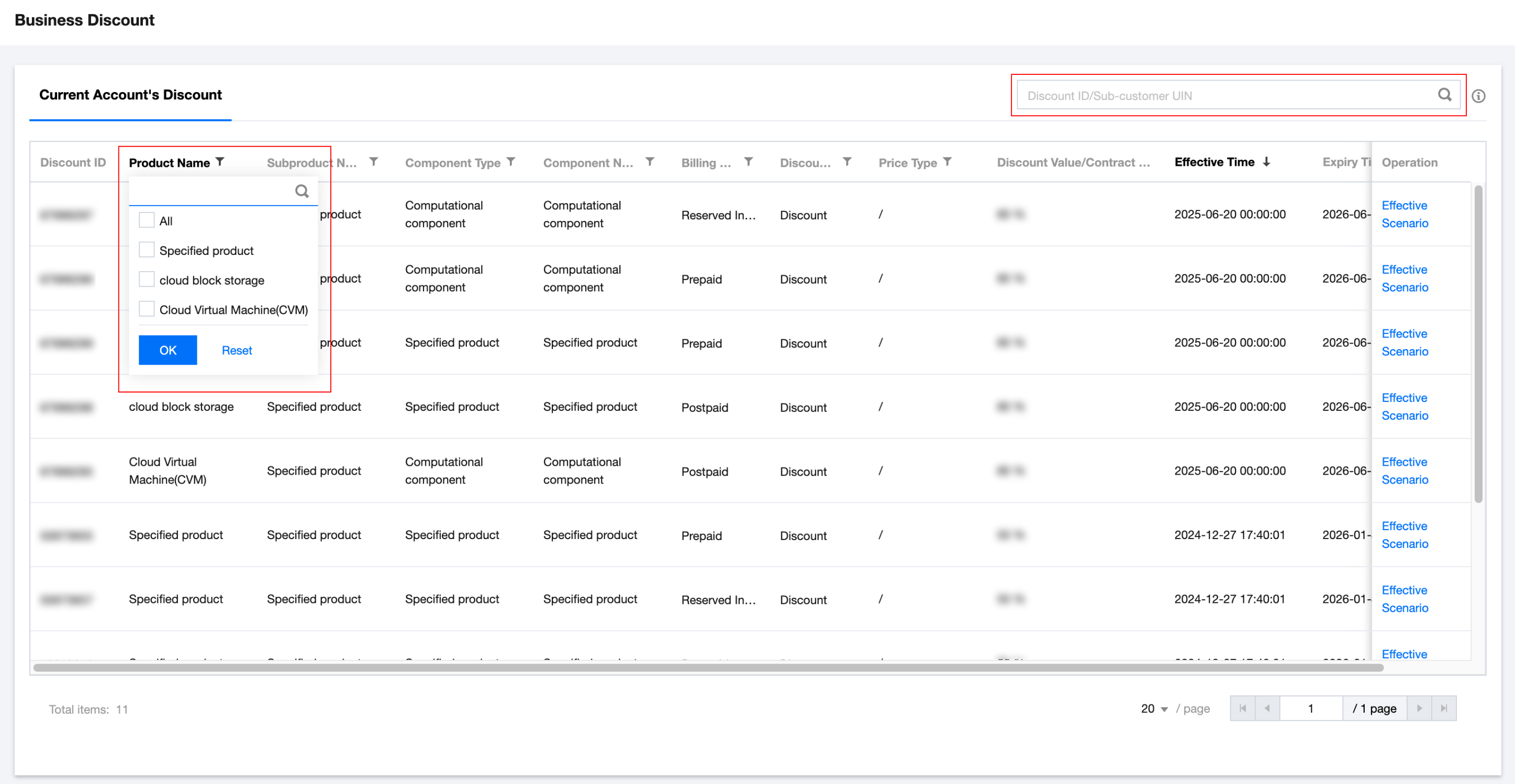Check the All option in filter list
Image resolution: width=1515 pixels, height=784 pixels.
point(147,220)
